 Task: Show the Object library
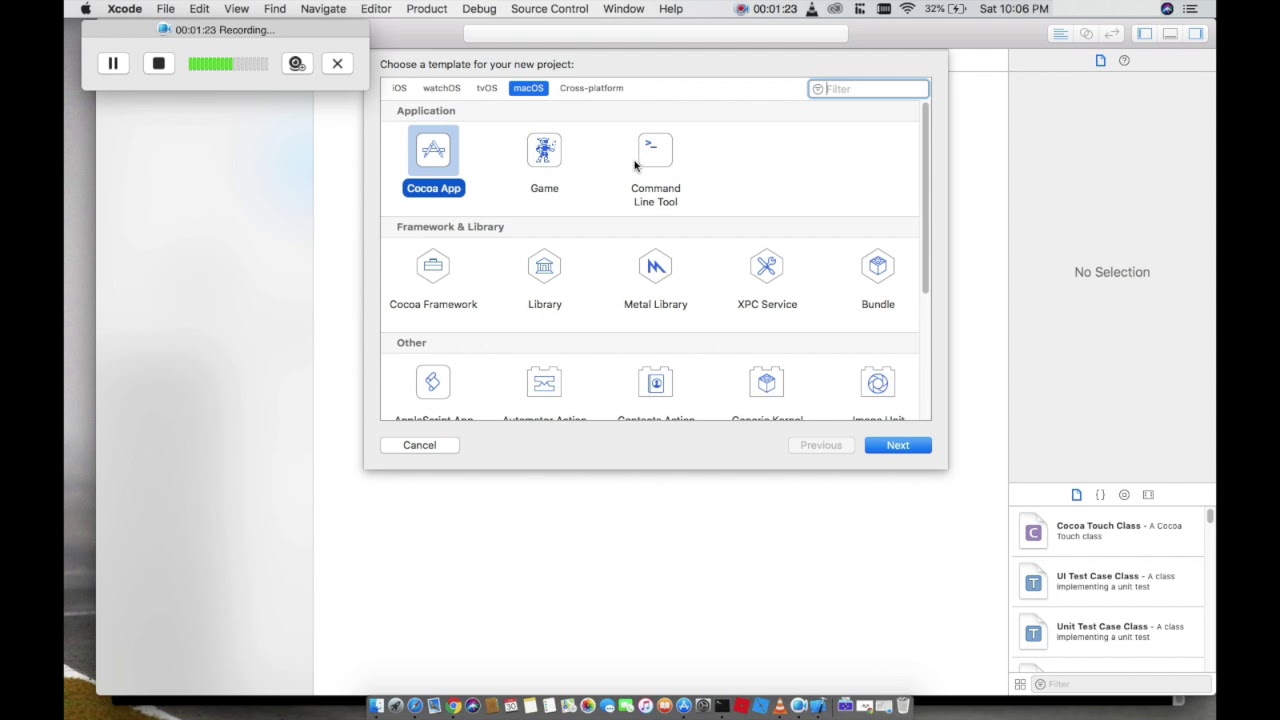tap(1124, 495)
